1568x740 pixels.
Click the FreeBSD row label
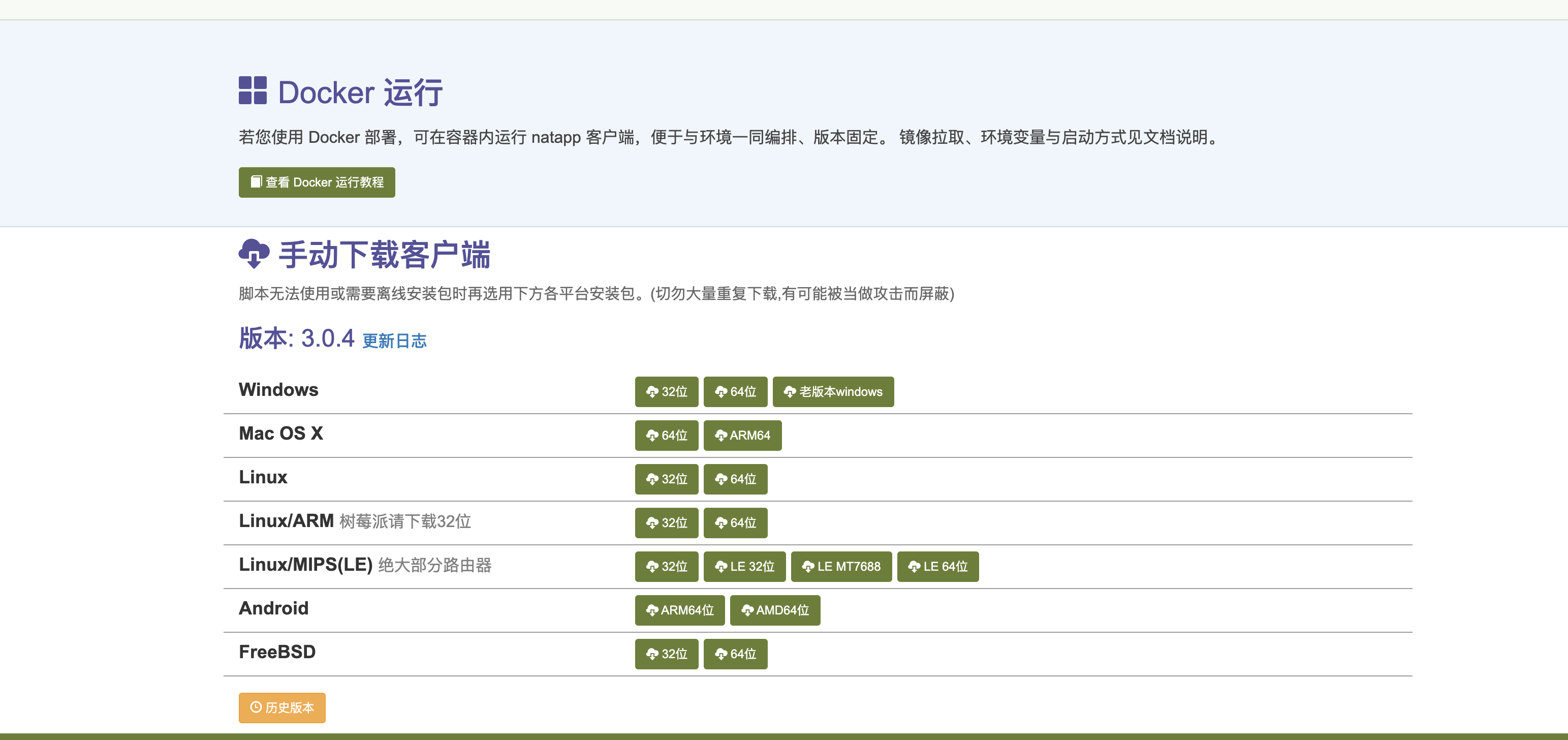click(277, 652)
